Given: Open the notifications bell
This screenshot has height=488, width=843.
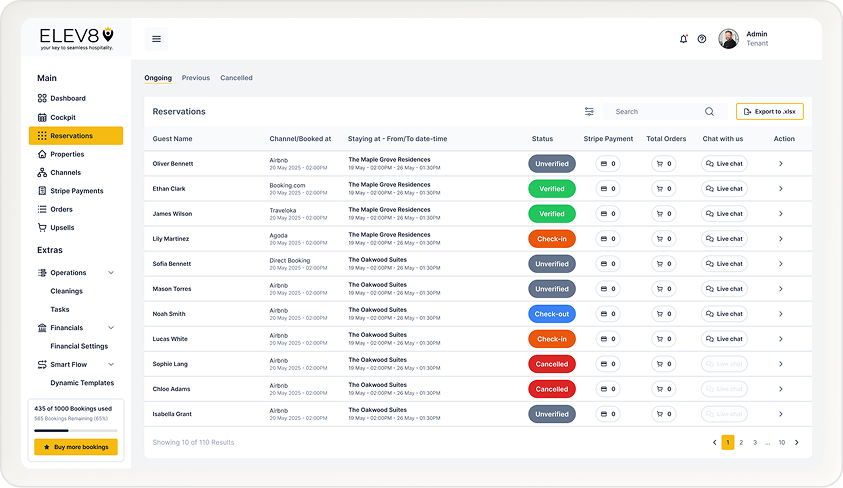Looking at the screenshot, I should coord(684,39).
